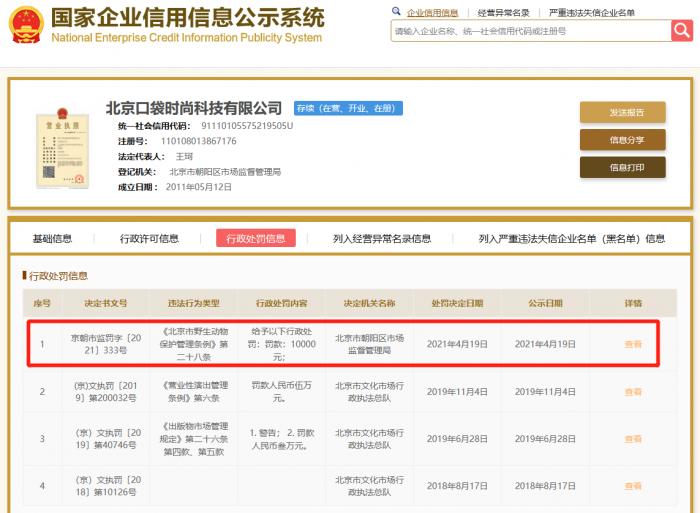Click the 信息分享 button
Image resolution: width=700 pixels, height=513 pixels.
[622, 140]
